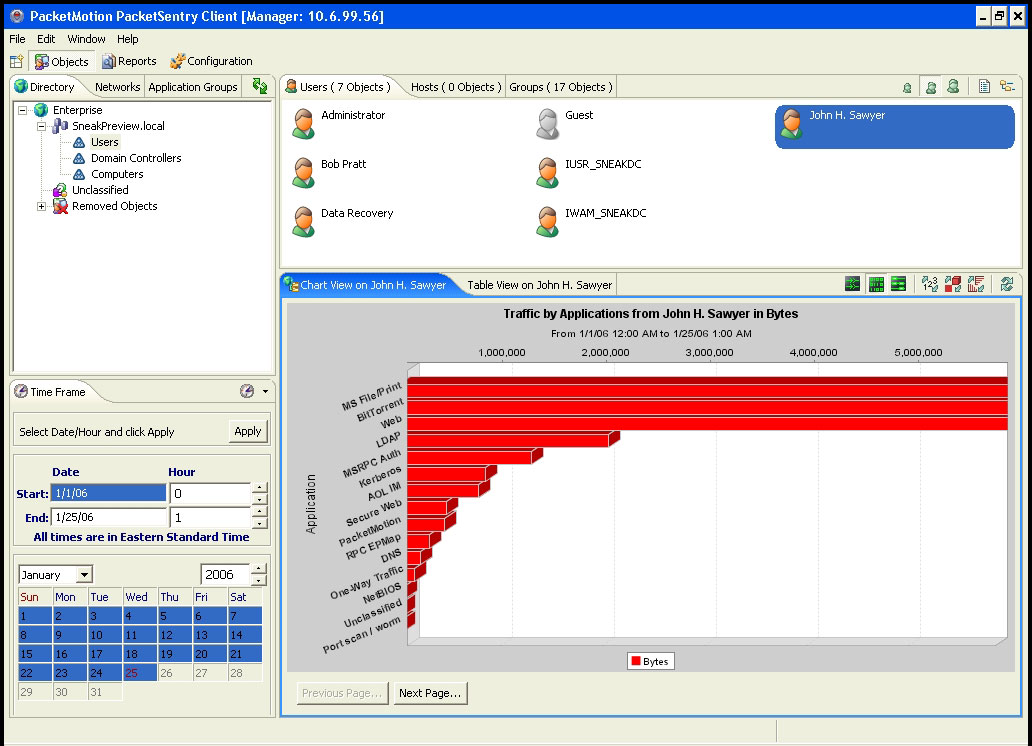Select the Data Recovery user icon
The width and height of the screenshot is (1032, 746).
pyautogui.click(x=303, y=222)
